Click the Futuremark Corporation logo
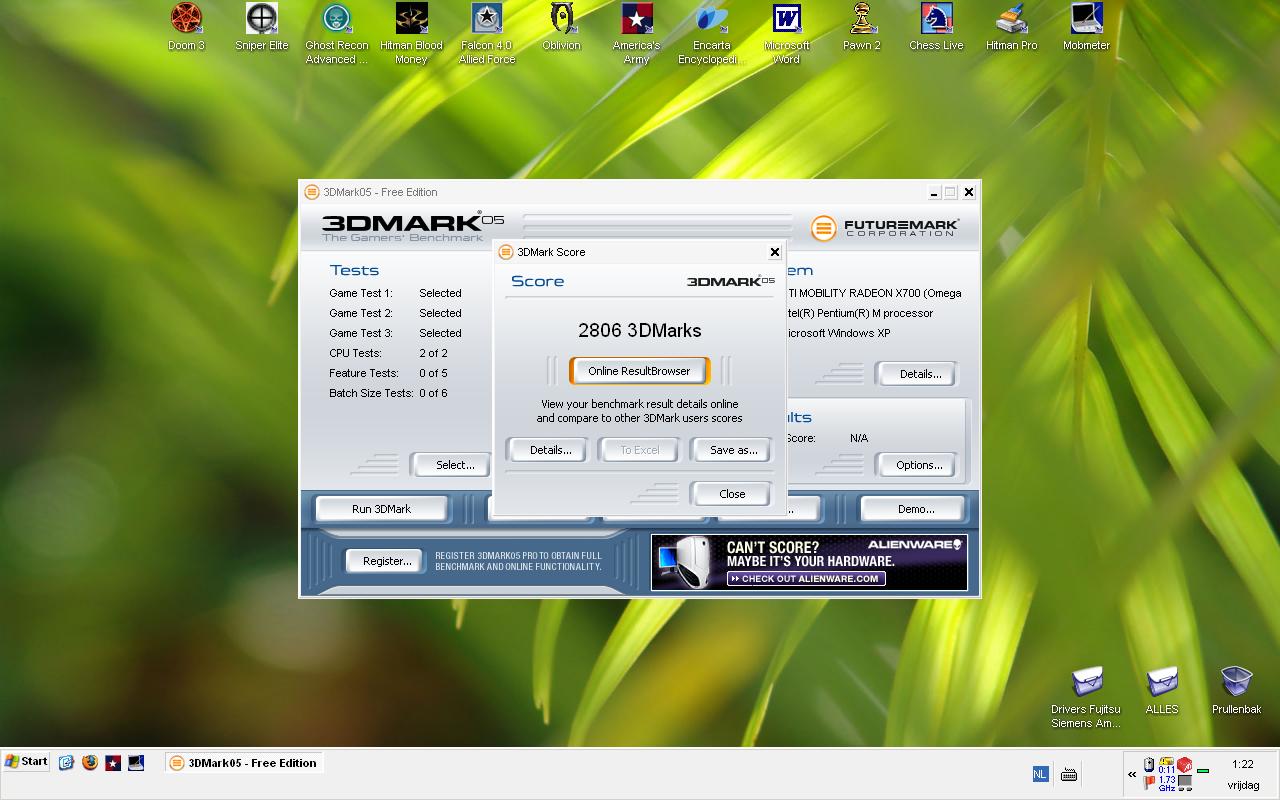Screen dimensions: 1280x800 [885, 228]
